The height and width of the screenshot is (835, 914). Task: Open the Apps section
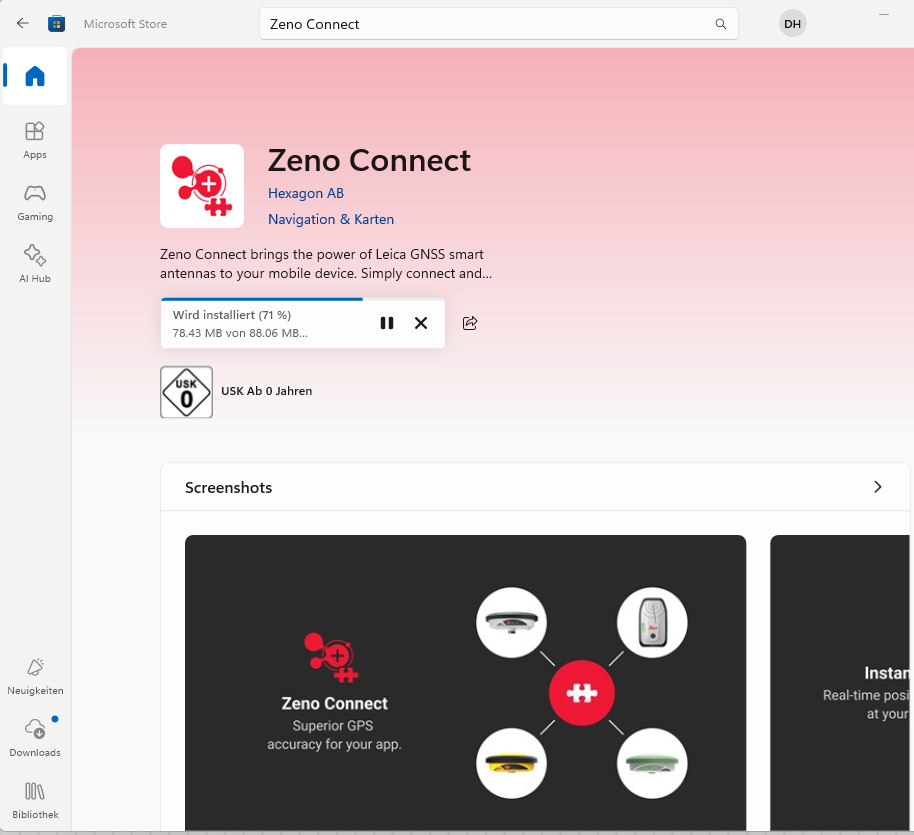point(35,140)
